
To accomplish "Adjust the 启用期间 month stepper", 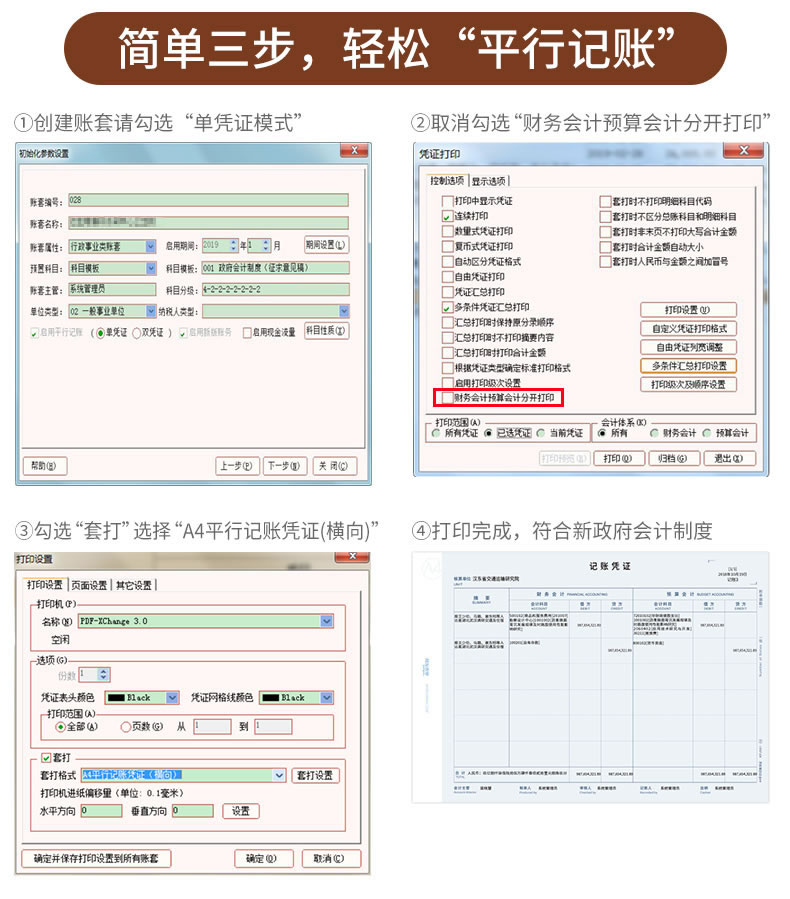I will pyautogui.click(x=266, y=246).
